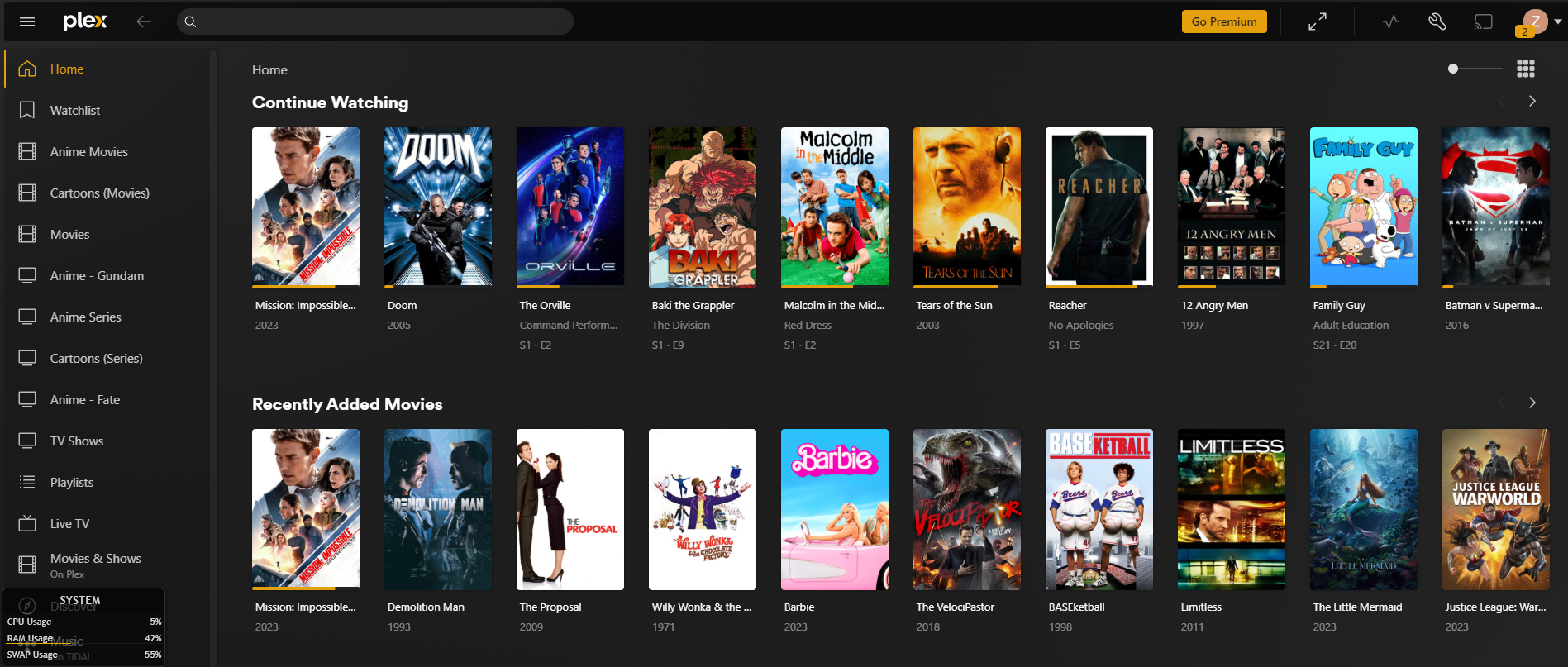Open The Little Mermaid poster
1568x667 pixels.
coord(1364,509)
